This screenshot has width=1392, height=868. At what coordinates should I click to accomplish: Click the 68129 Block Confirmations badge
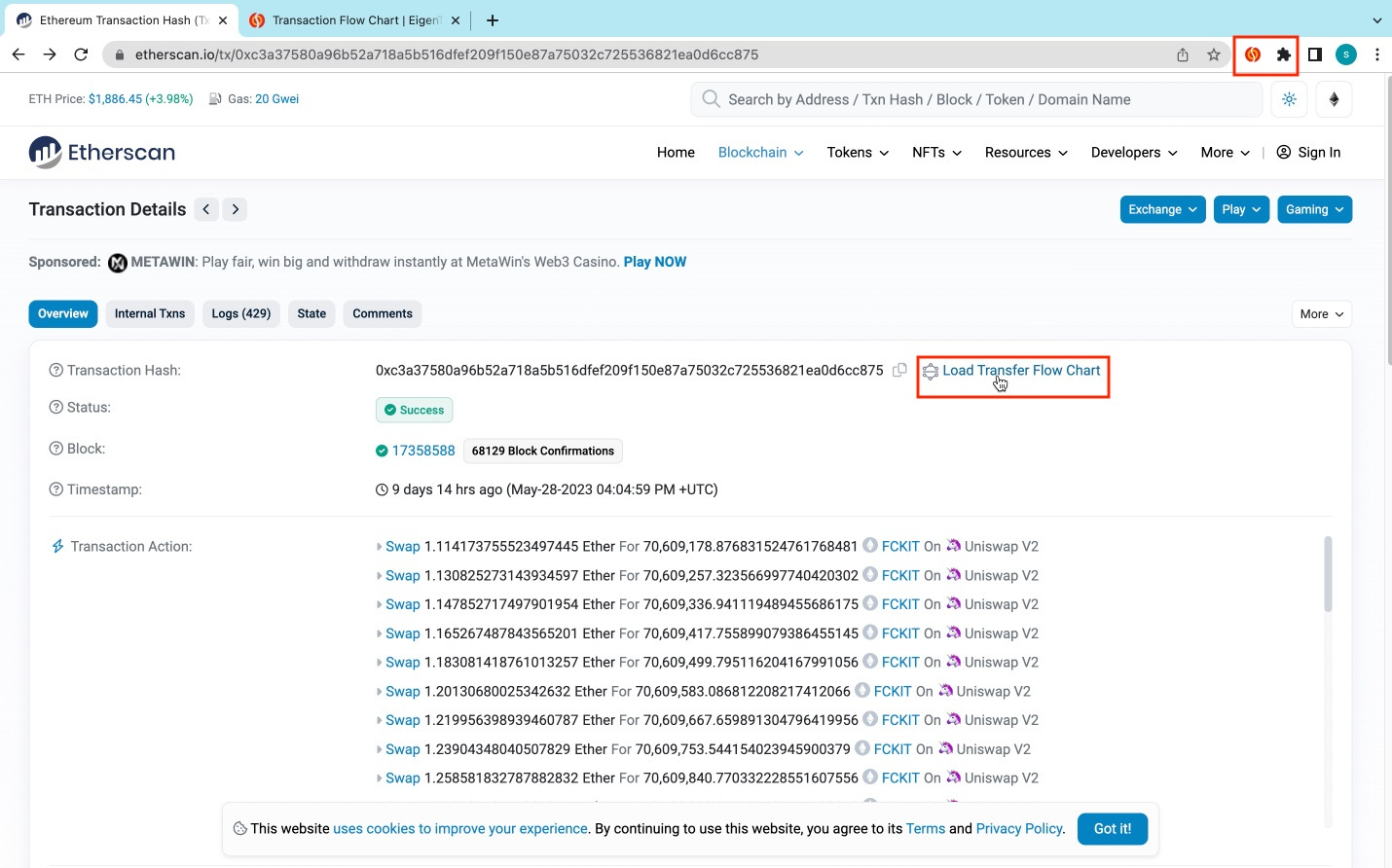[543, 451]
